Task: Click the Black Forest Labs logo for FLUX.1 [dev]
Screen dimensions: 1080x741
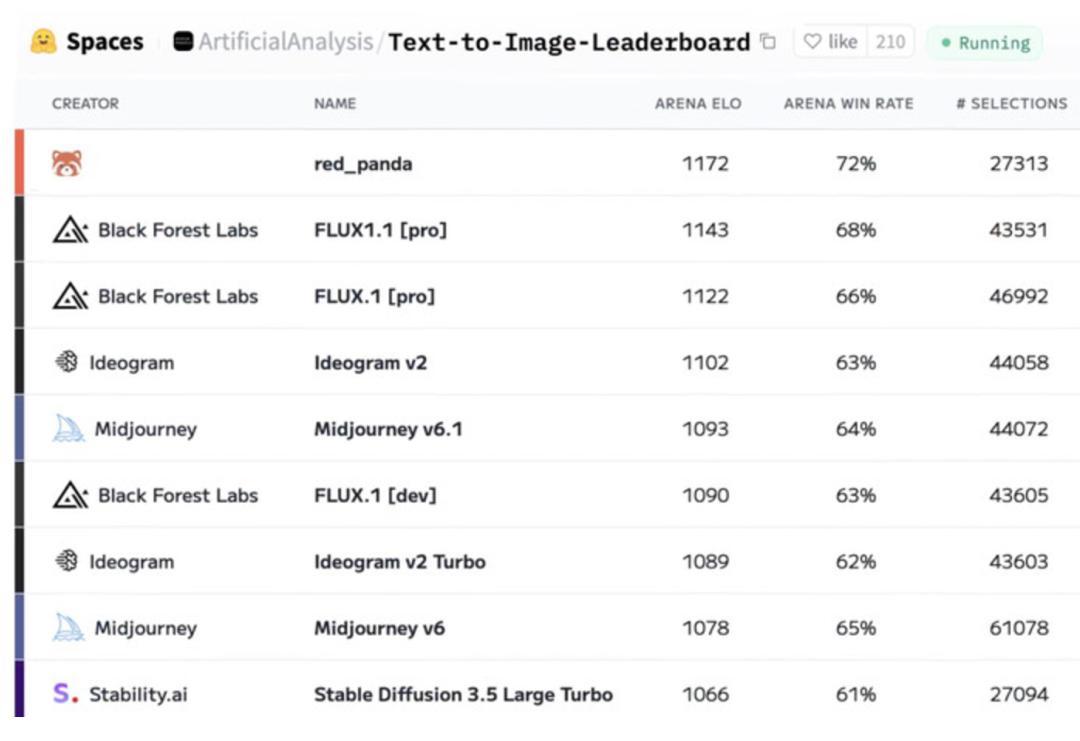Action: pyautogui.click(x=70, y=495)
